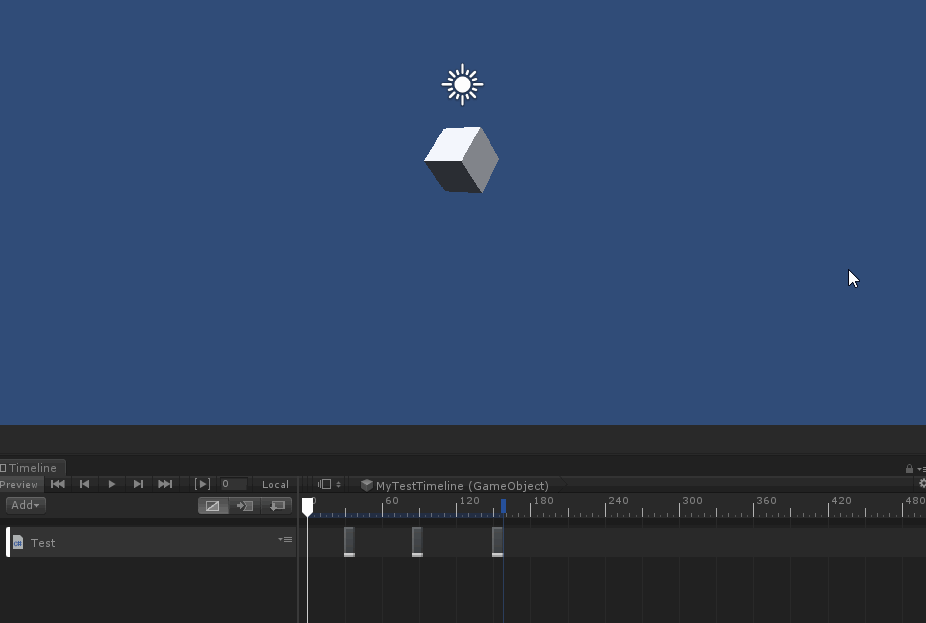
Task: Click the MyTestTimeline GameObject breadcrumb icon
Action: [365, 486]
